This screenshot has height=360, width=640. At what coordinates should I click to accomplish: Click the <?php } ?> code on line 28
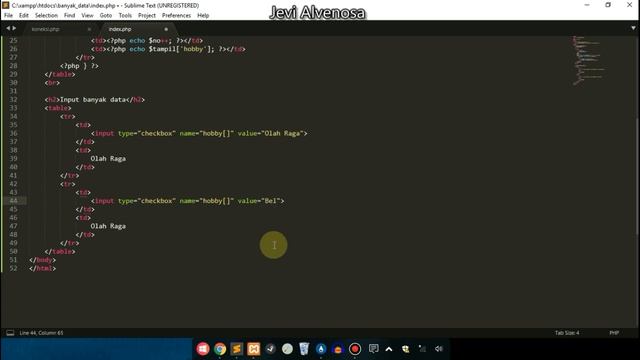(x=79, y=66)
